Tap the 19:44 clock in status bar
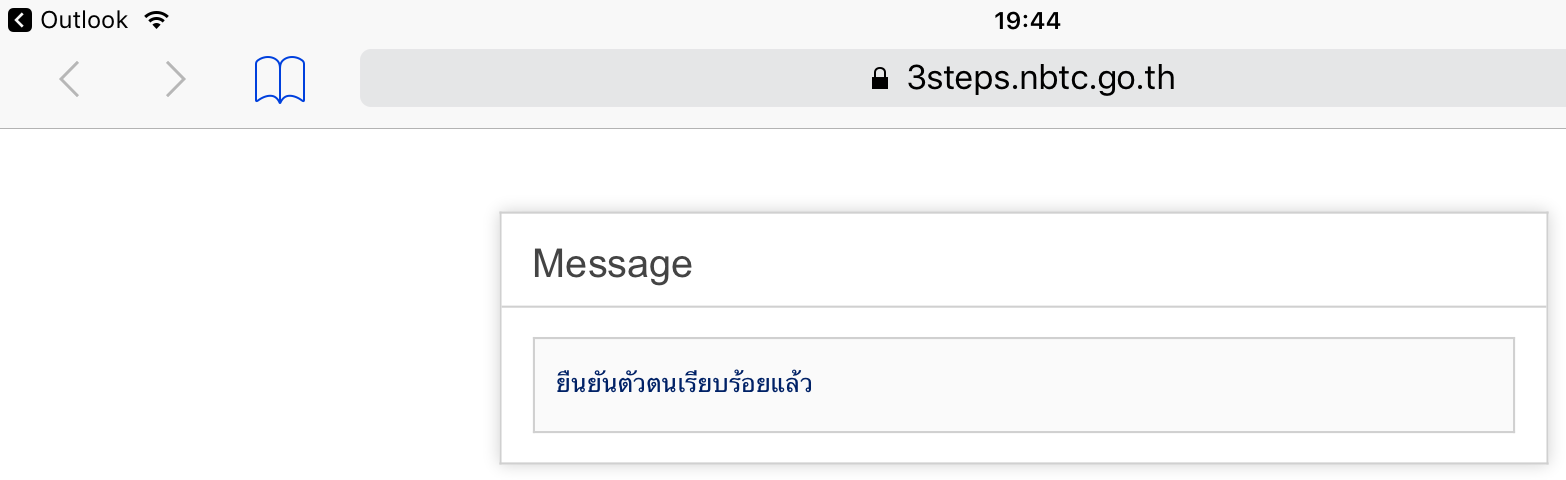The image size is (1566, 480). (1027, 20)
